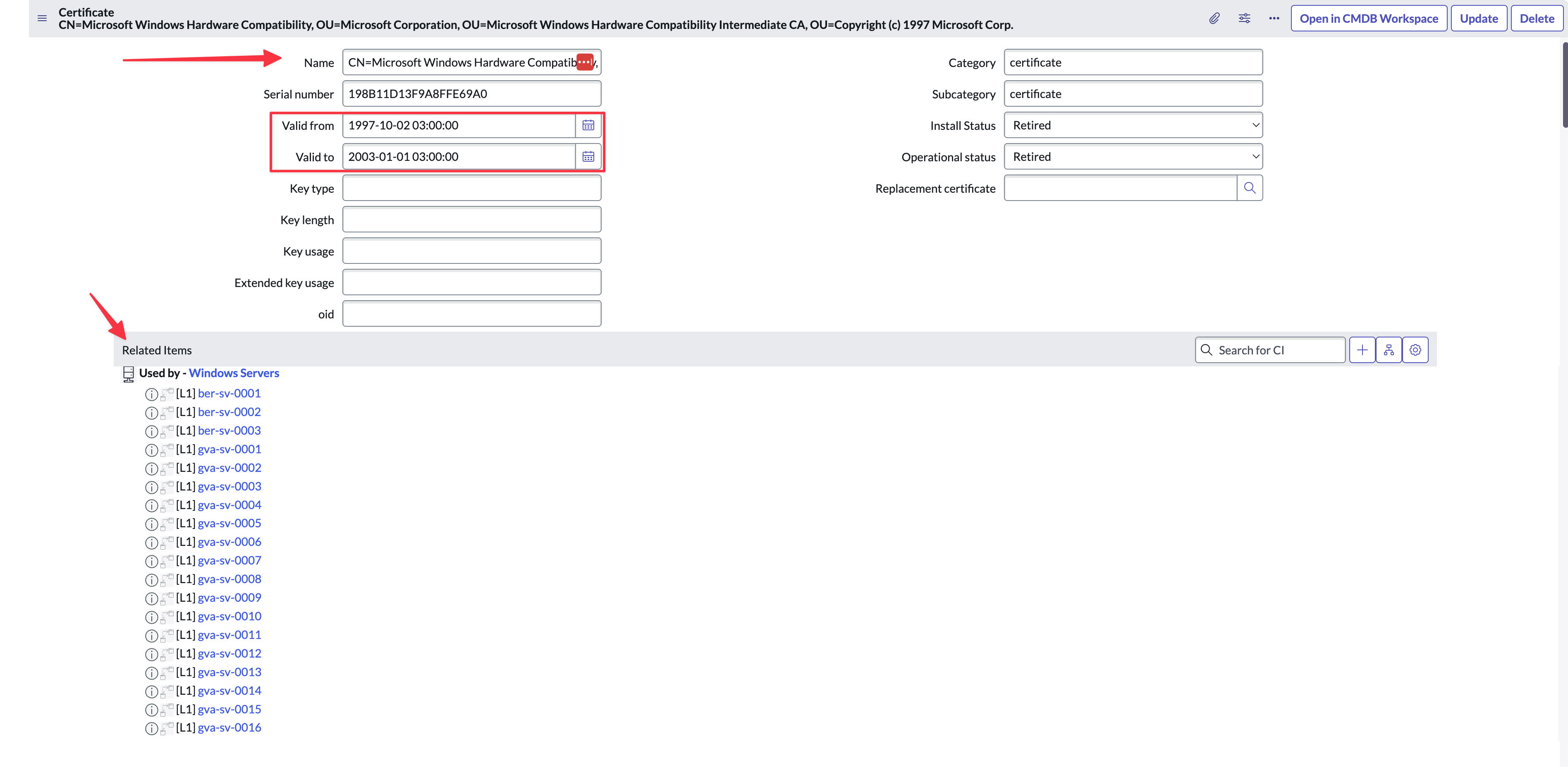
Task: Open Related Items settings gear icon
Action: (x=1415, y=350)
